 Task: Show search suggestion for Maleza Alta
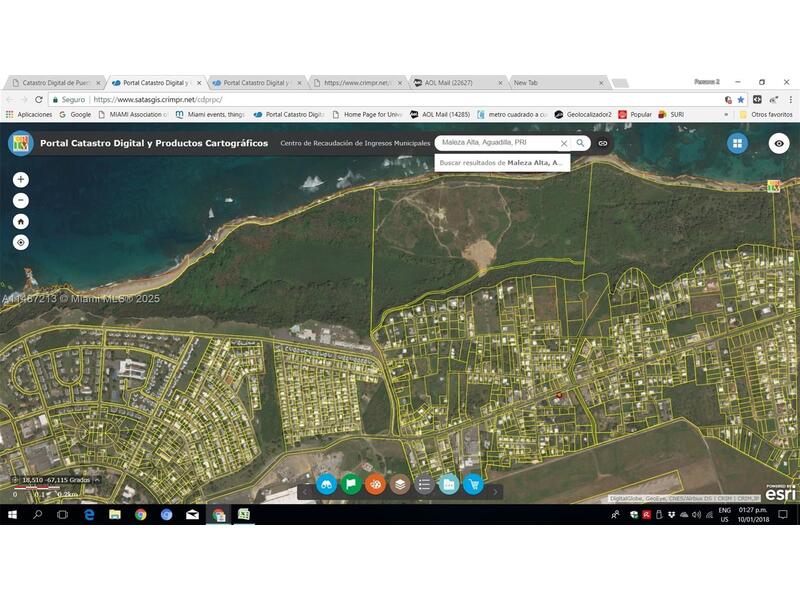tap(502, 162)
